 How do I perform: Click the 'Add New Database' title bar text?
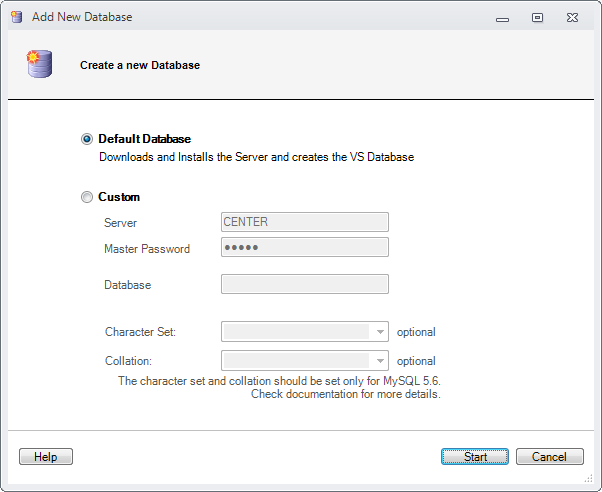tap(81, 17)
